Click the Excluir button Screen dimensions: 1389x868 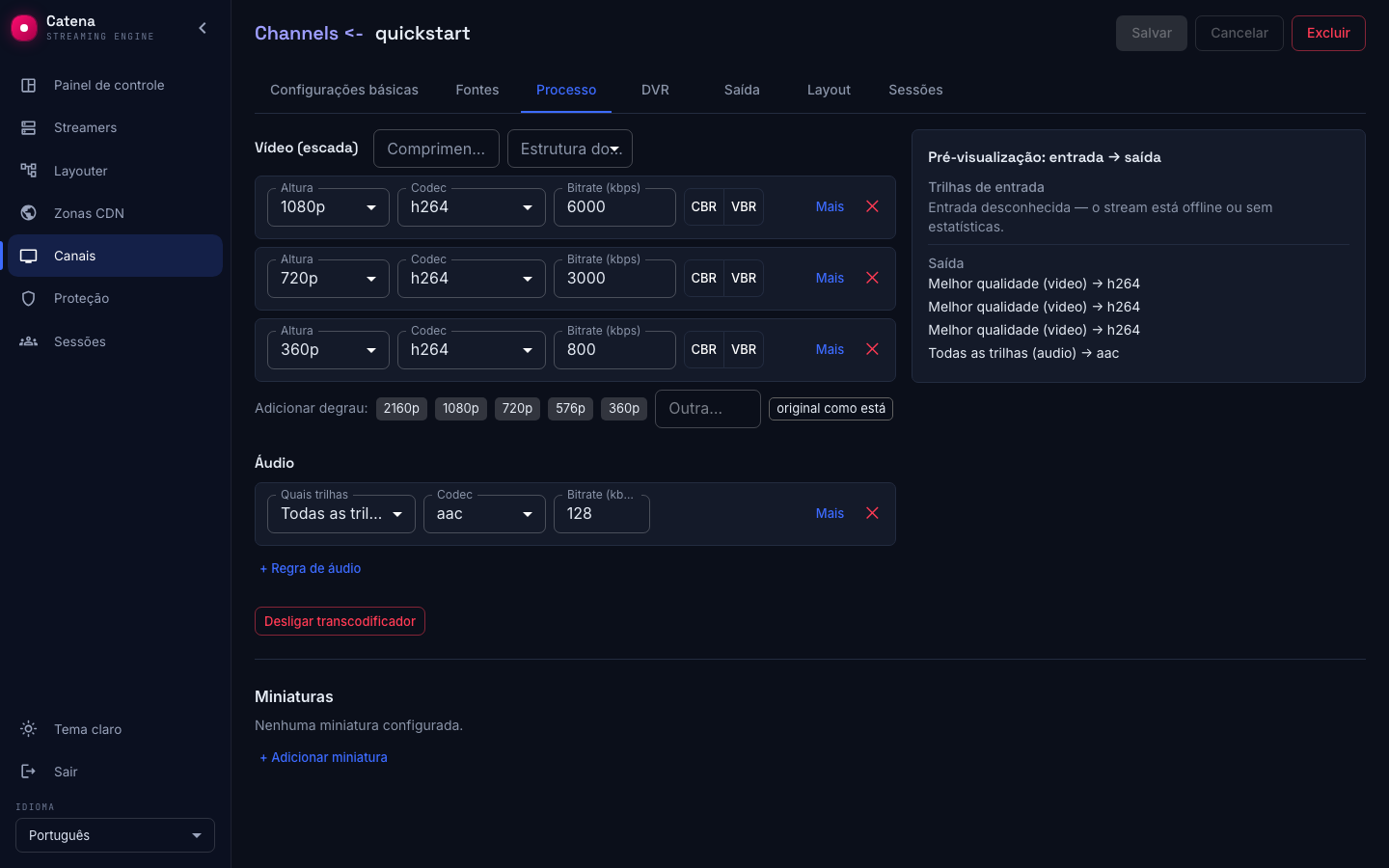click(x=1328, y=33)
